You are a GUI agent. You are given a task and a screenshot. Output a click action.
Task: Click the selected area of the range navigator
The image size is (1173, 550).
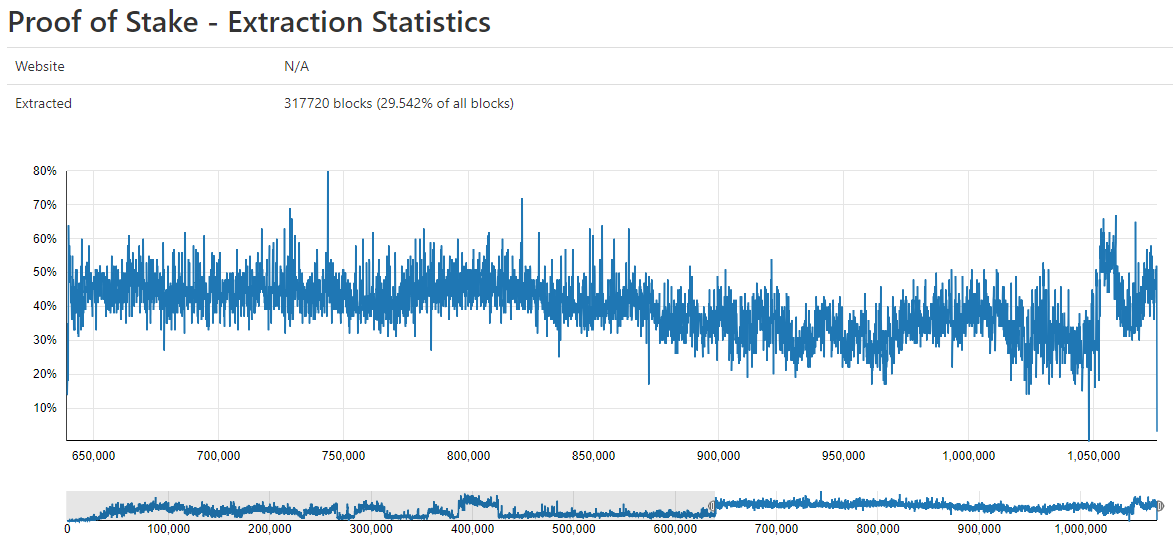coord(936,506)
